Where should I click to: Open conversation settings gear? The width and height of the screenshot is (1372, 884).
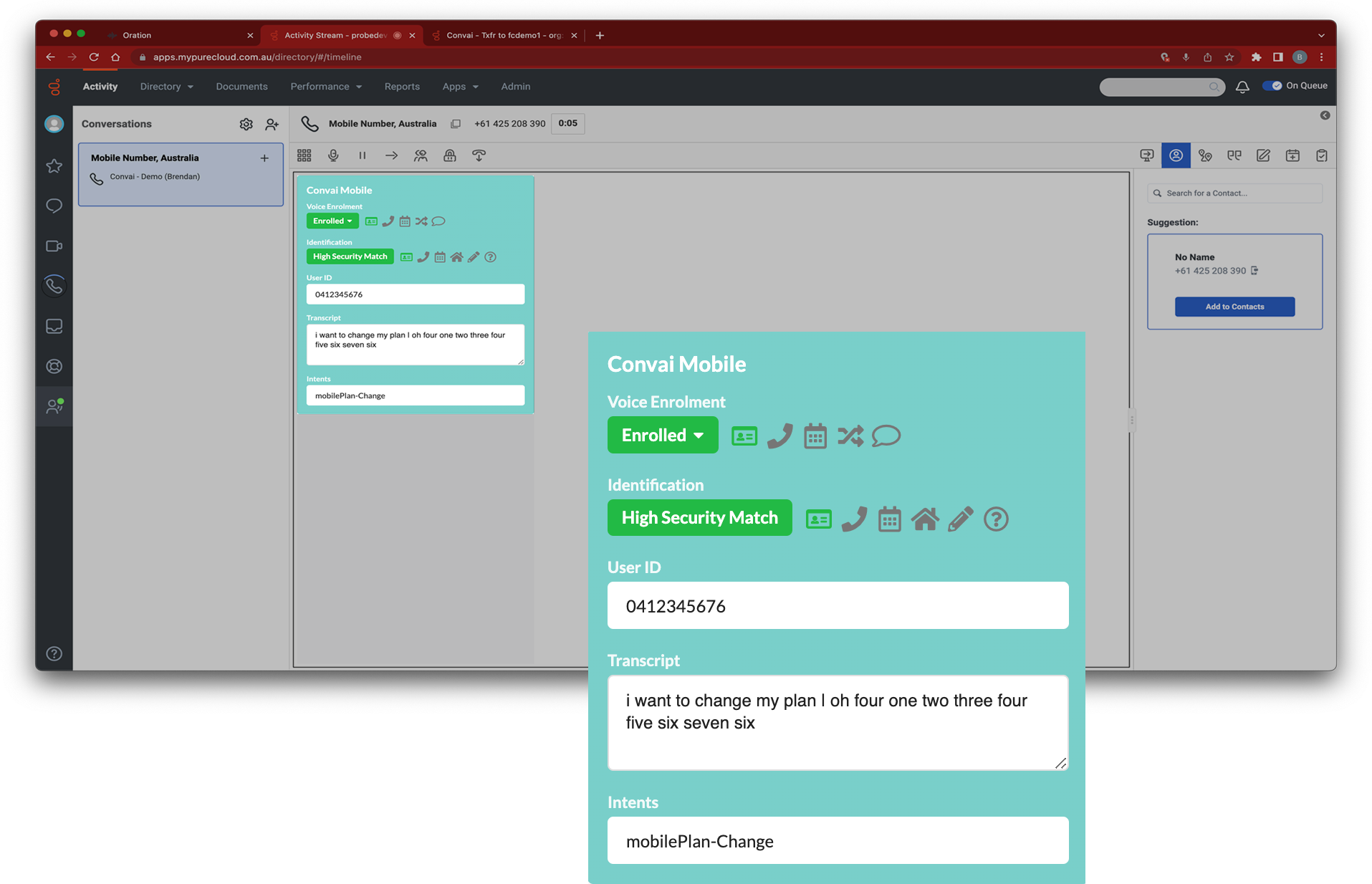[246, 124]
